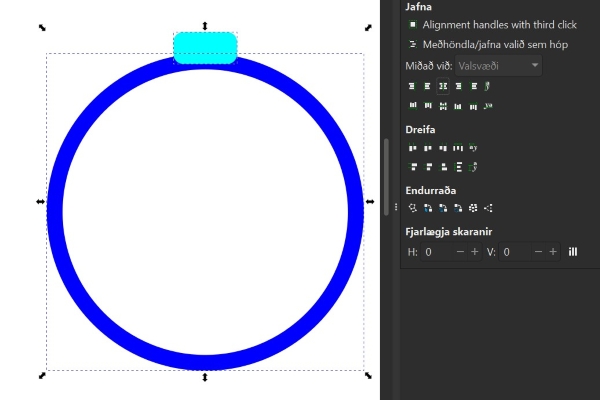
Task: Make vertical gaps equal under Dreifa
Action: [x=458, y=166]
